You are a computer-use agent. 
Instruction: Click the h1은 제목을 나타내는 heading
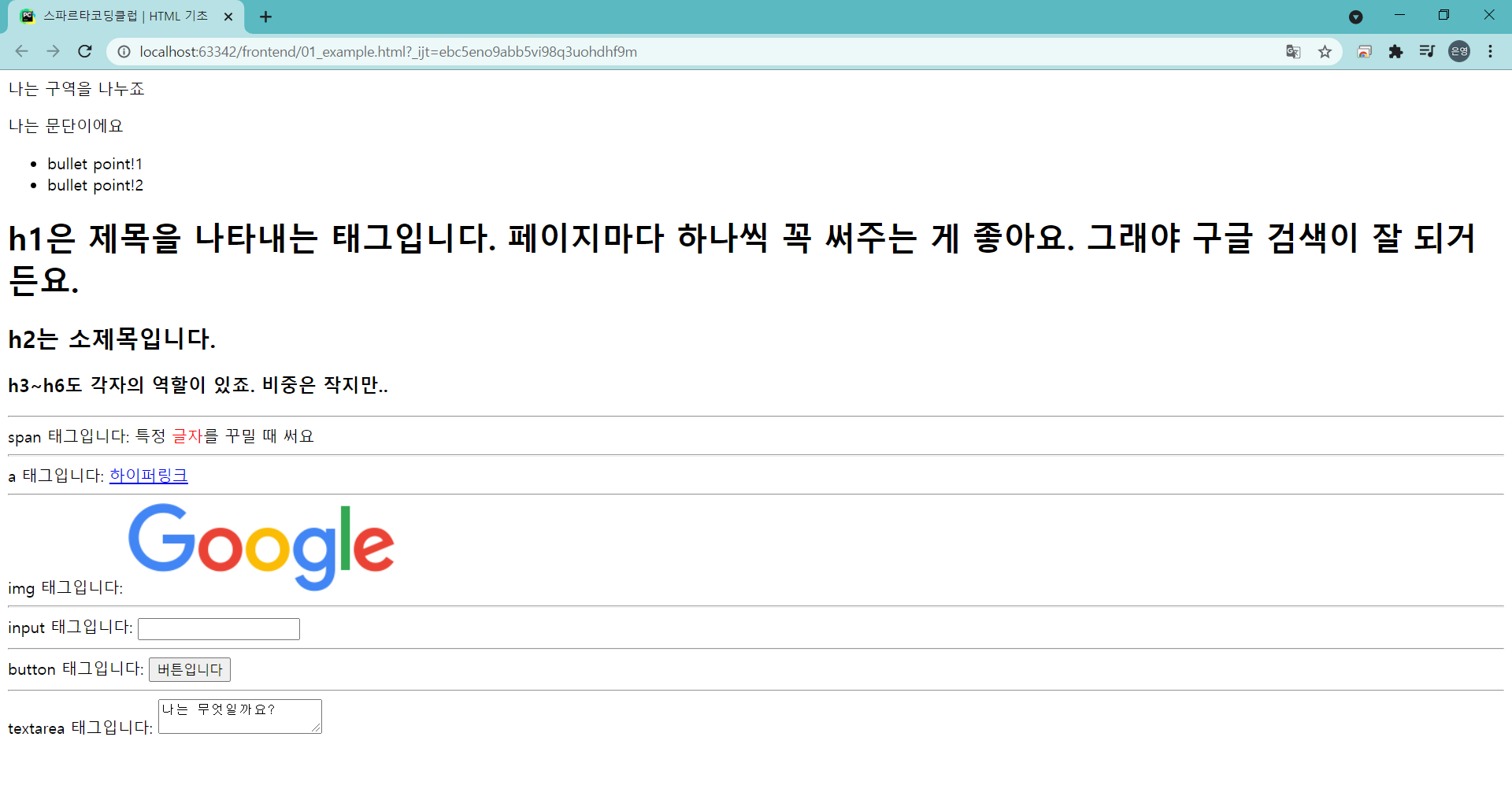[x=742, y=259]
